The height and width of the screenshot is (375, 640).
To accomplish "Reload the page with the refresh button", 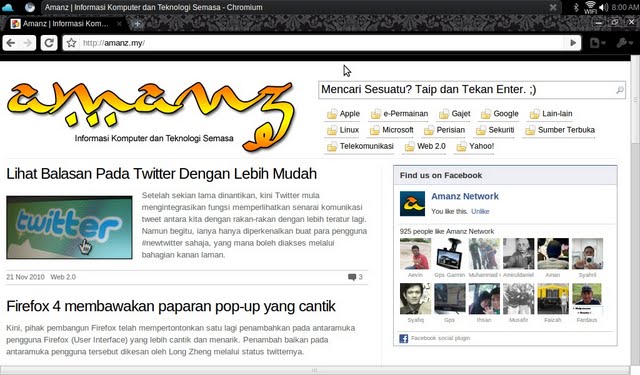I will 49,43.
